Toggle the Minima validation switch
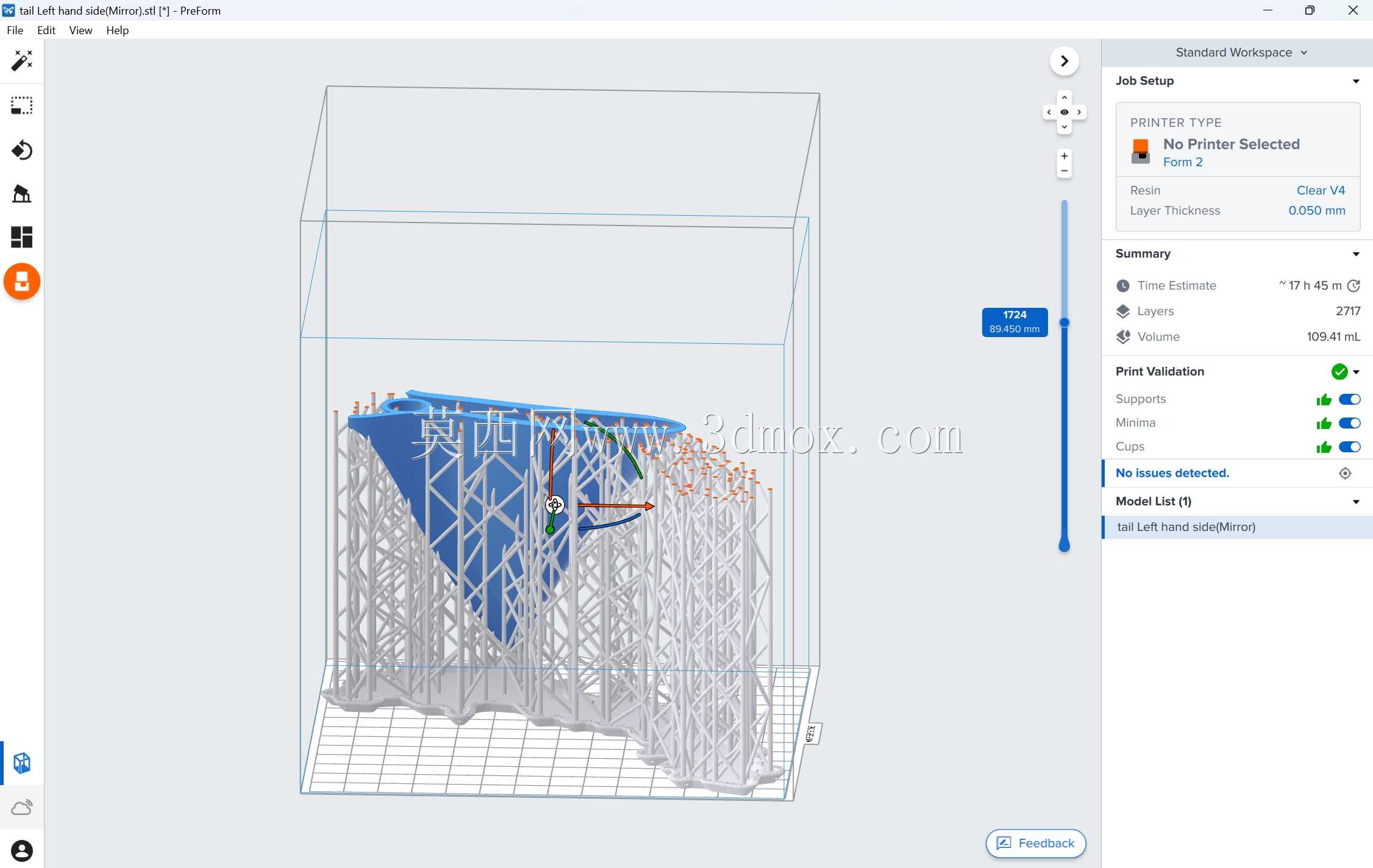The height and width of the screenshot is (868, 1373). (x=1349, y=423)
